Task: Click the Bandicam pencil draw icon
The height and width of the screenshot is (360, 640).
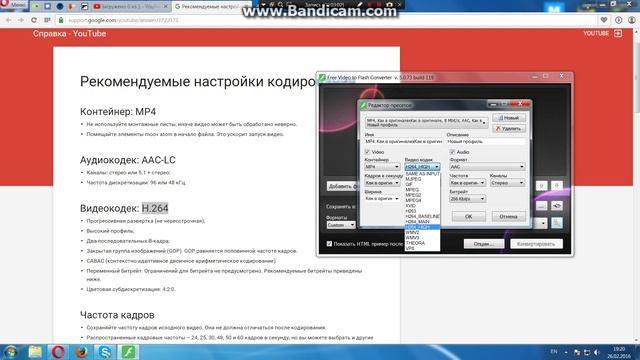Action: click(x=360, y=4)
